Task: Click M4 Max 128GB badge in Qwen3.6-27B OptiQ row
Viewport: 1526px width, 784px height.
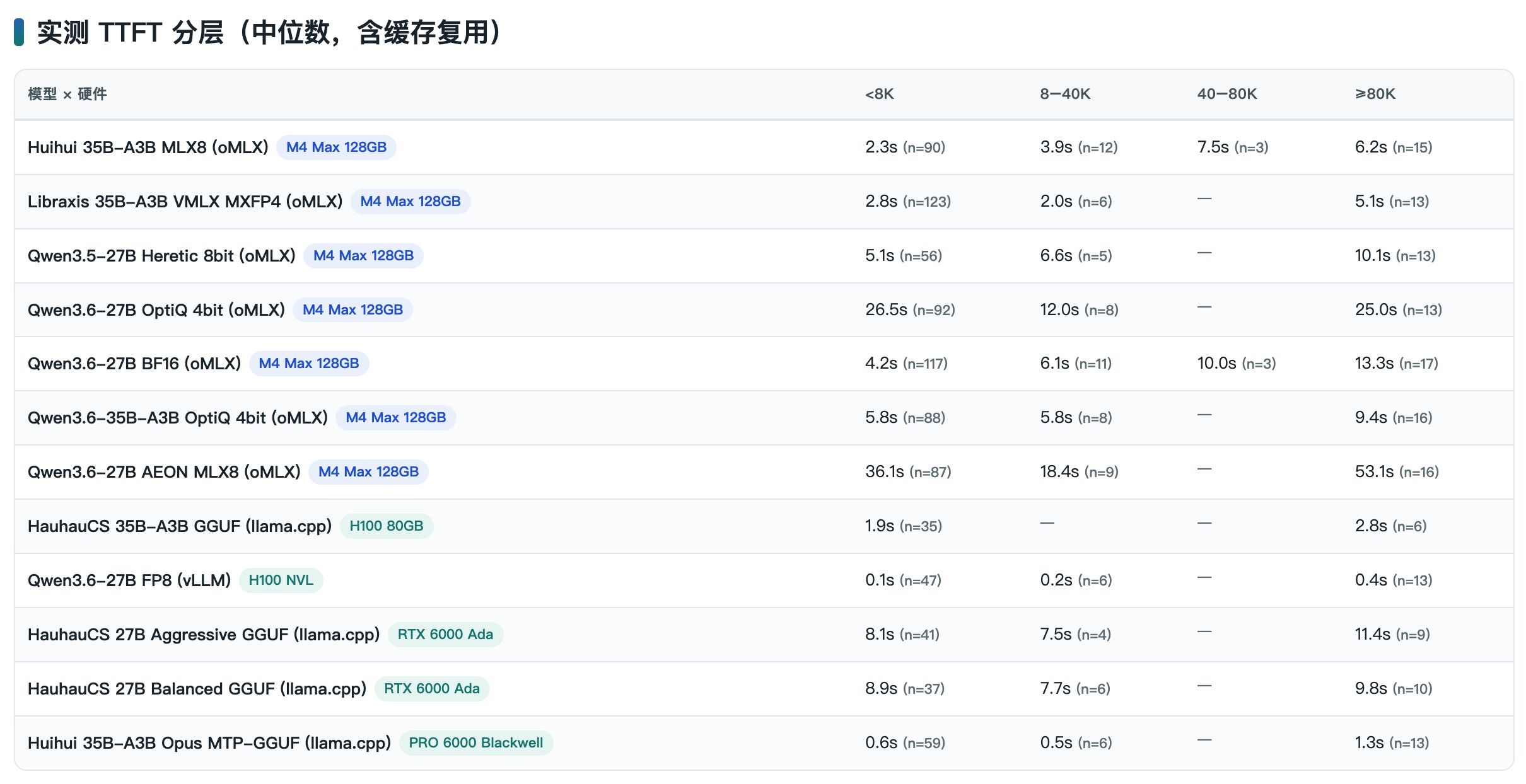Action: 352,310
